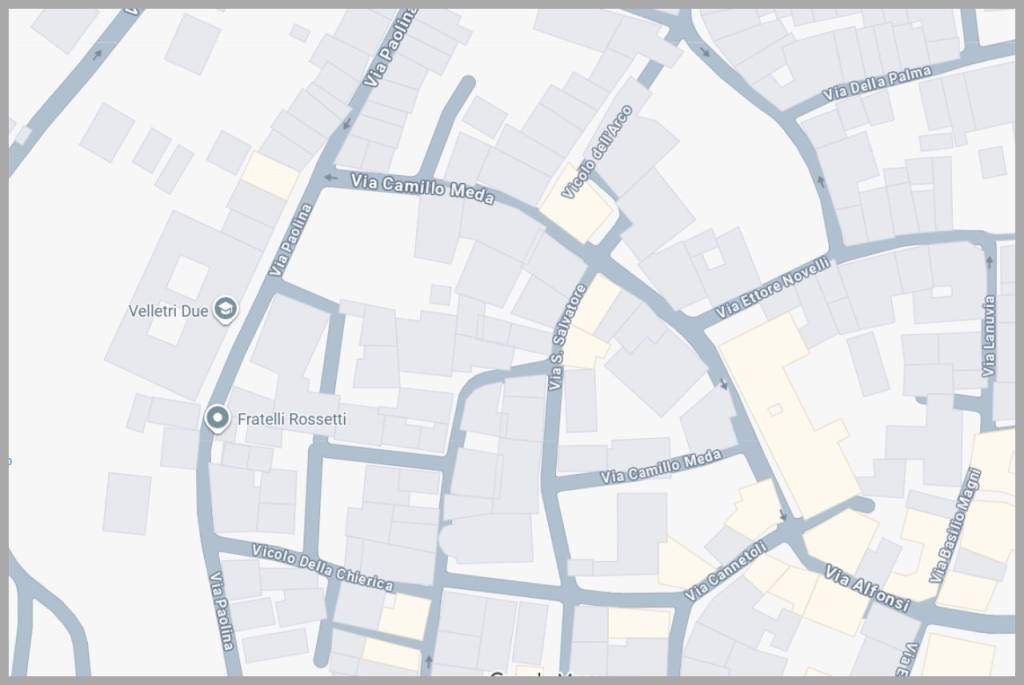
Task: Open the Fratelli Rossetti place name
Action: click(x=292, y=419)
